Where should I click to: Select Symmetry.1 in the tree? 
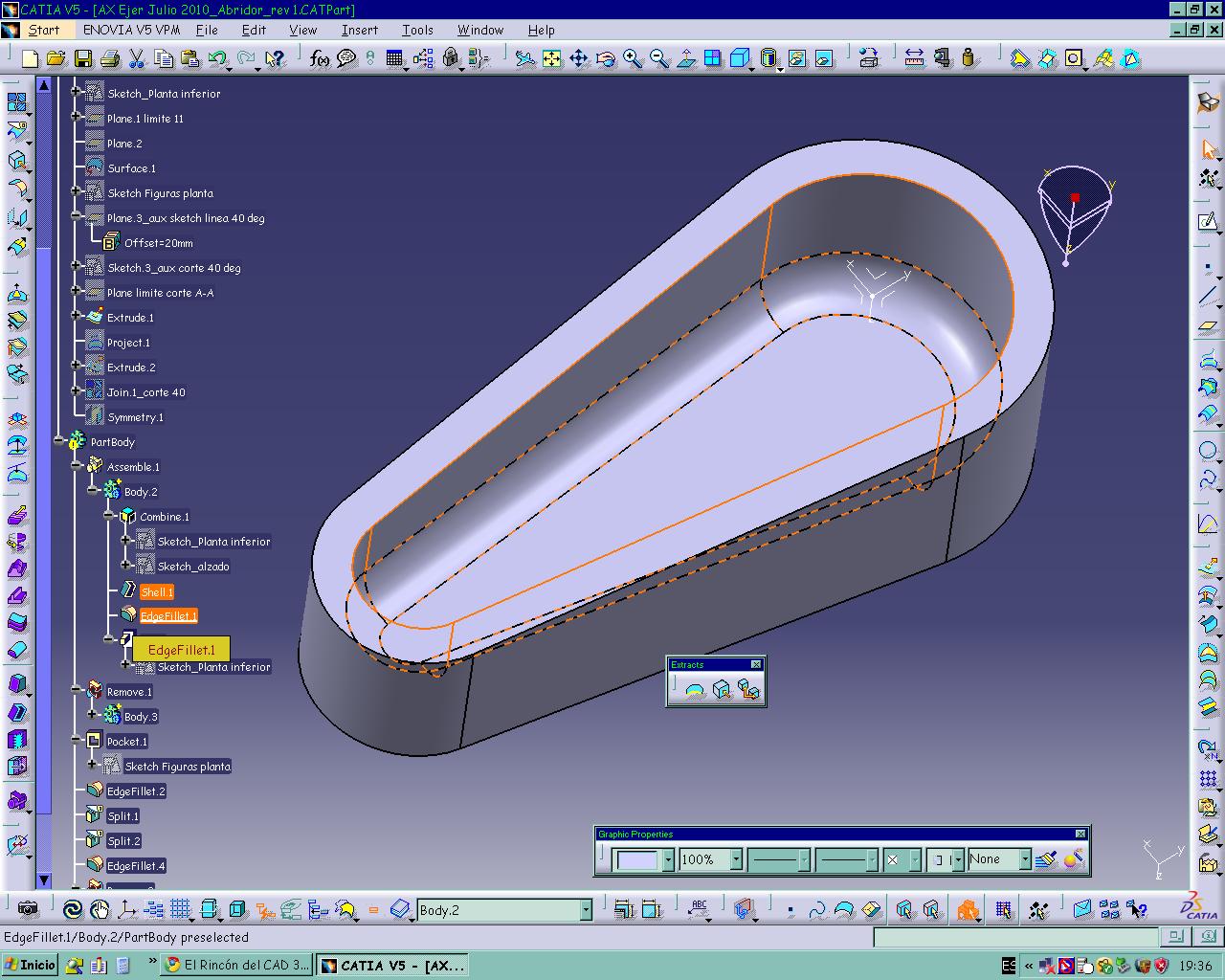tap(135, 416)
